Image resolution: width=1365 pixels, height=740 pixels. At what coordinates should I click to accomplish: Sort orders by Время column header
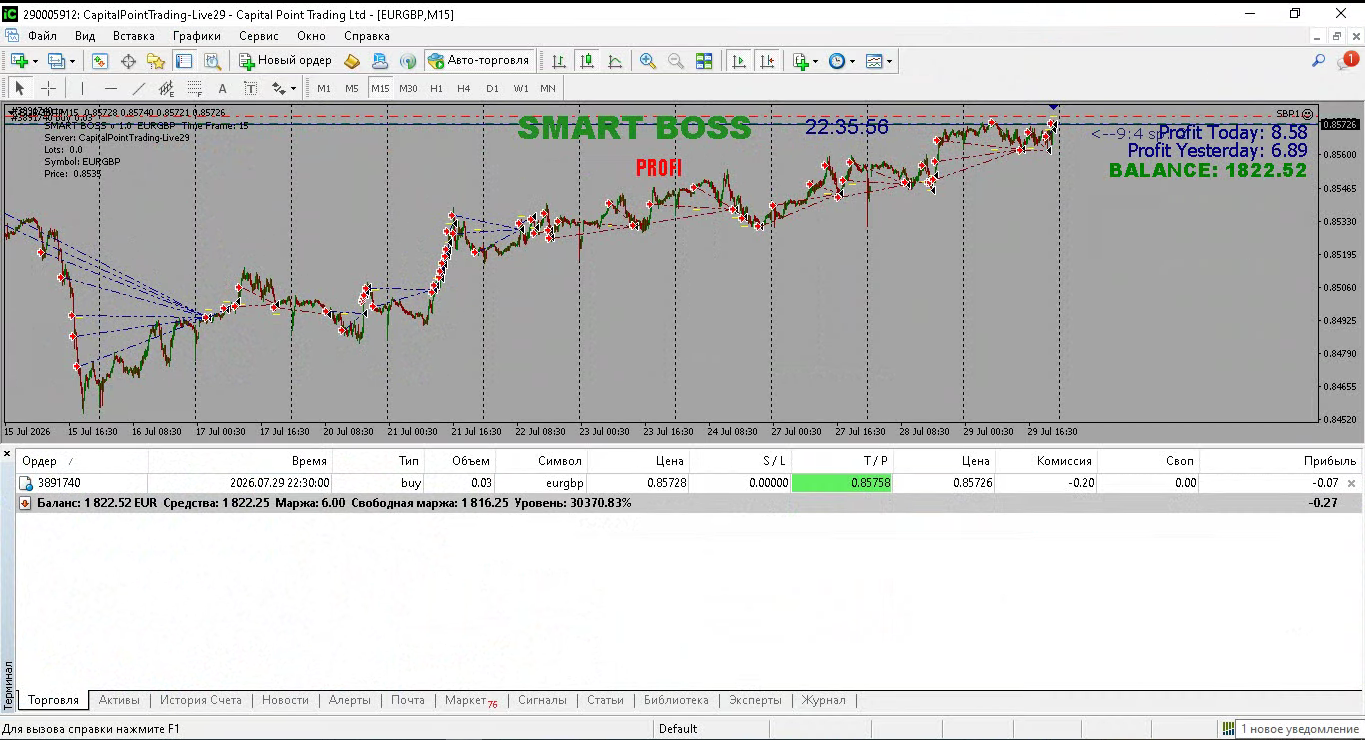tap(240, 461)
